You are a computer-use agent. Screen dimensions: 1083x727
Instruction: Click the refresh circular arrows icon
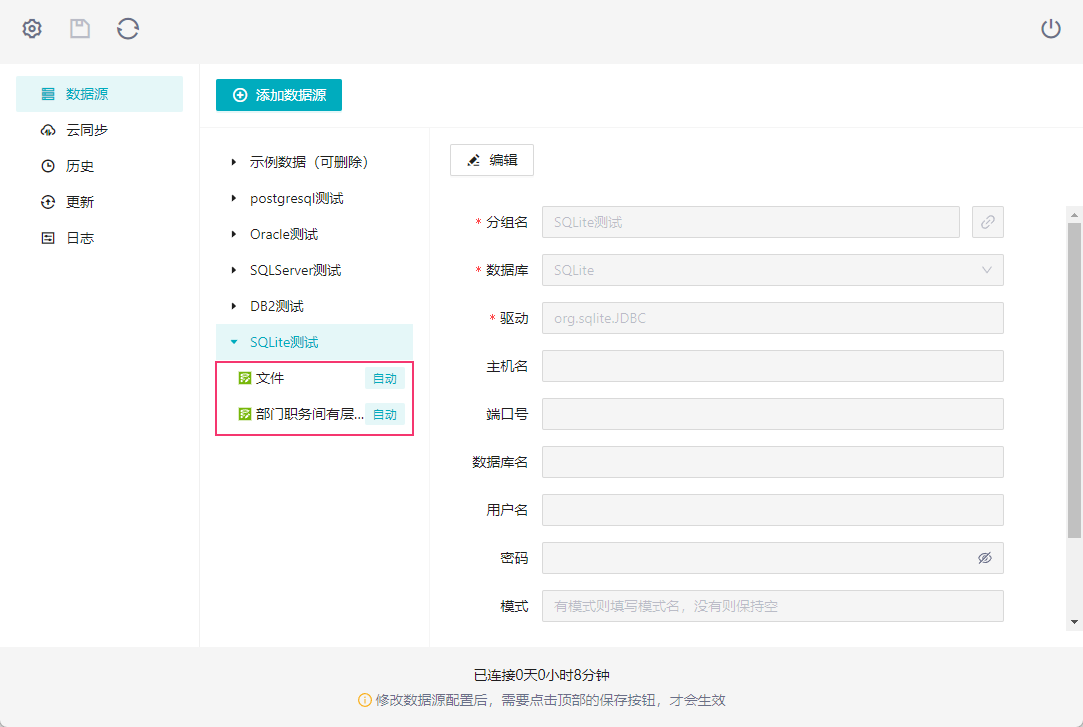128,29
